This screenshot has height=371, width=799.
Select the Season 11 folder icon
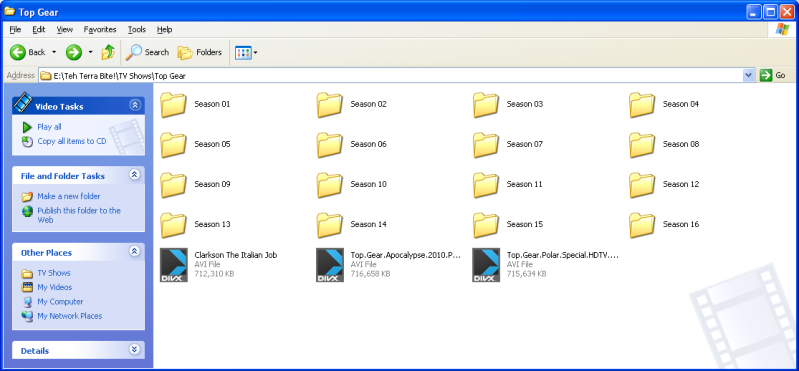click(486, 185)
